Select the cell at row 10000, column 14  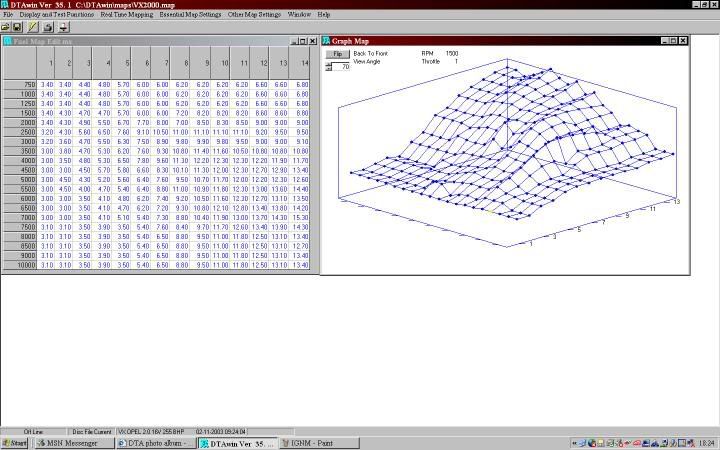pos(300,265)
